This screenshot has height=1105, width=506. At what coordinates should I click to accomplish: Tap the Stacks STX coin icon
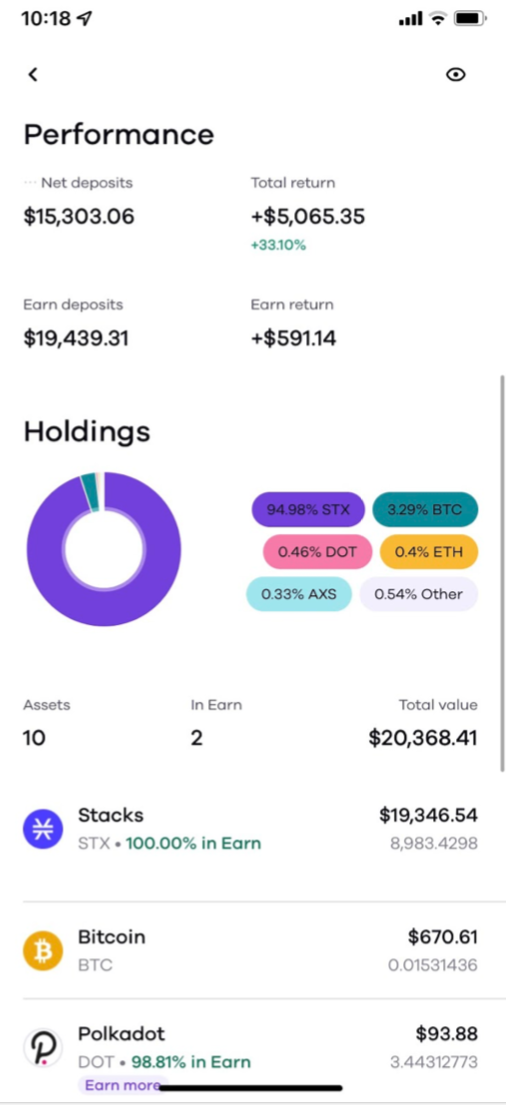pos(44,828)
